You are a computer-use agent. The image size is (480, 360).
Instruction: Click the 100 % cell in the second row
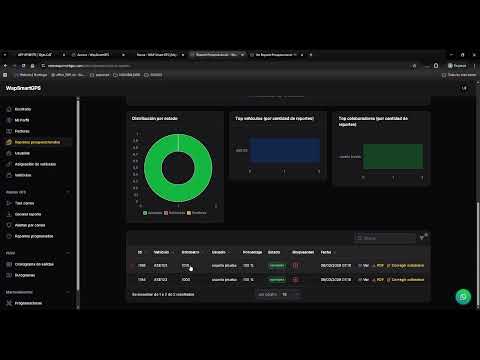248,279
